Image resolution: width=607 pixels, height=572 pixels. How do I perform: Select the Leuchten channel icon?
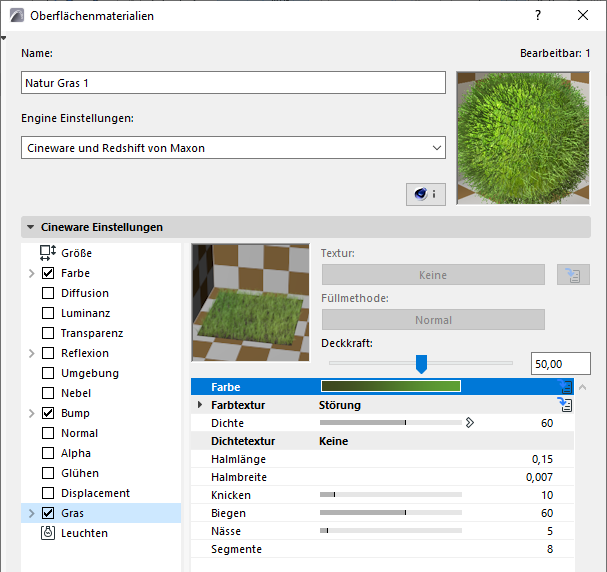pos(48,533)
